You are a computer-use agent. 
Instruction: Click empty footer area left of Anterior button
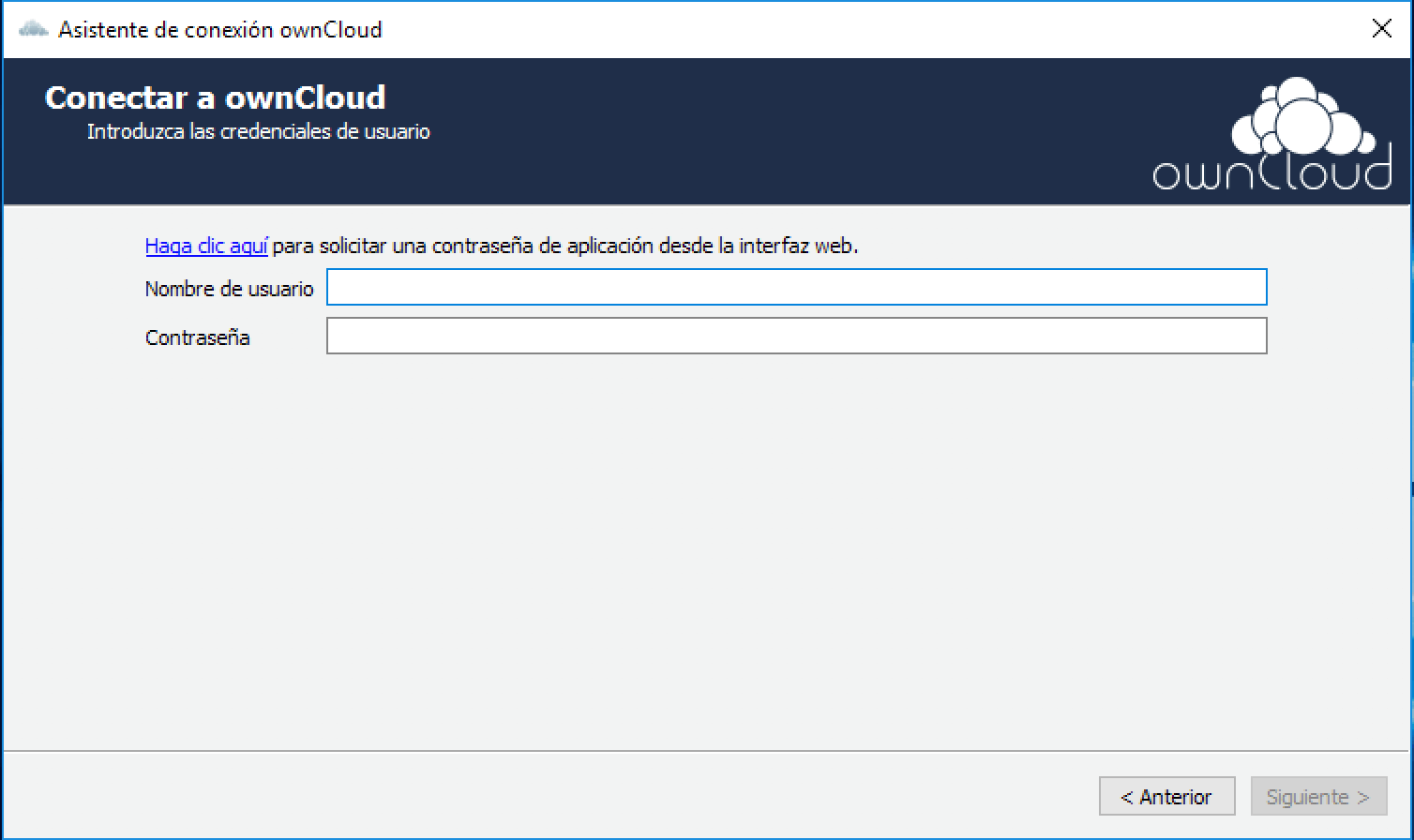click(563, 797)
